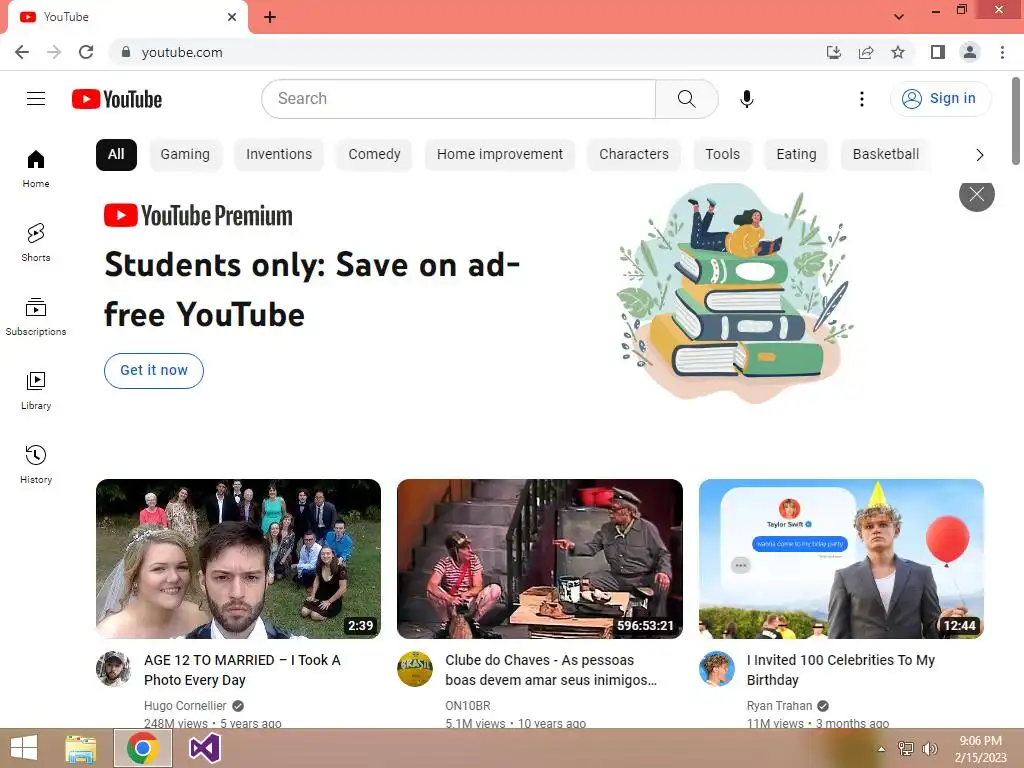Select the Comedy chip

(x=374, y=155)
